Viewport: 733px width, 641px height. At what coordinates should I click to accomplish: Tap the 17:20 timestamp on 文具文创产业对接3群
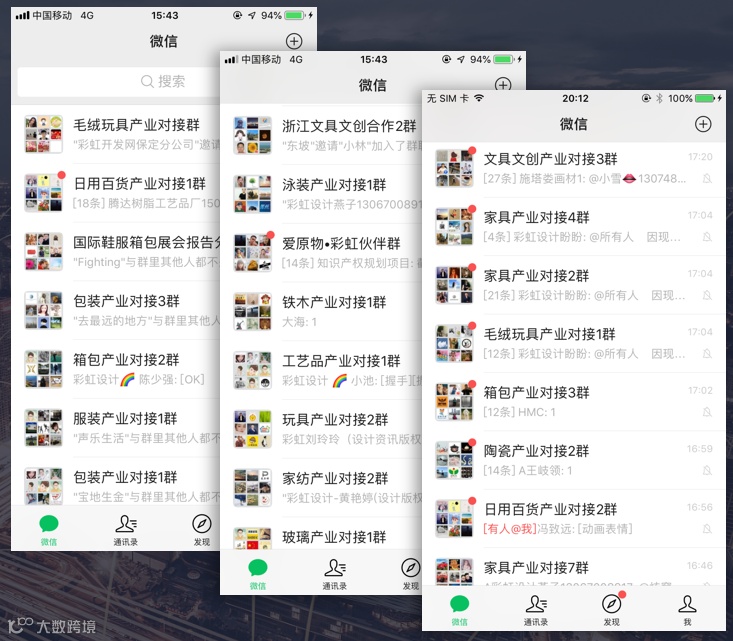[x=700, y=157]
